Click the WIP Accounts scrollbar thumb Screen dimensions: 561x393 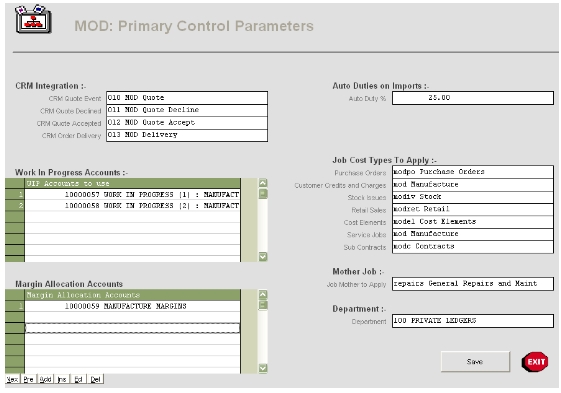coord(263,194)
